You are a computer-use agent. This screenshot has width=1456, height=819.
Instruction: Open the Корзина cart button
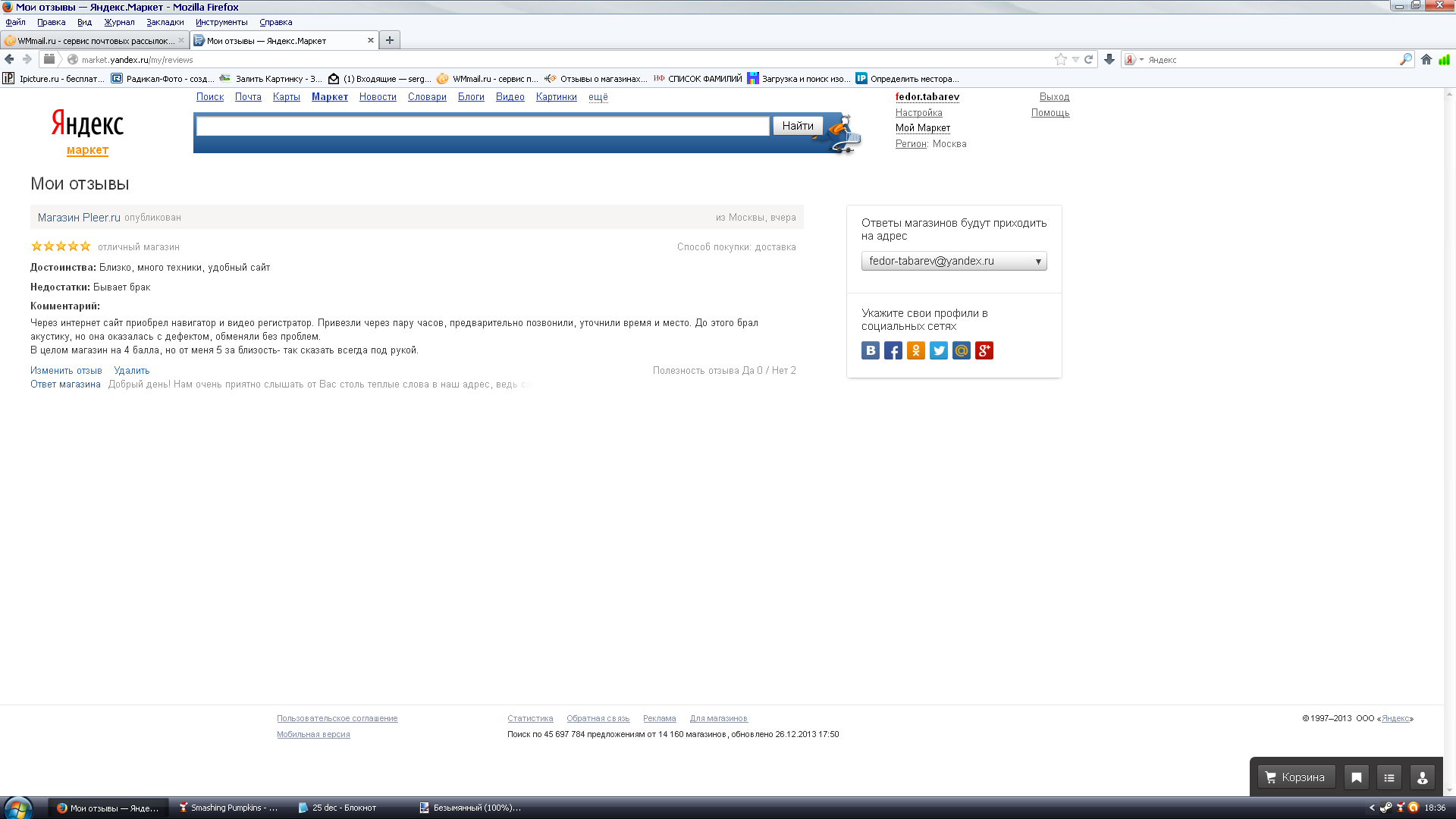pyautogui.click(x=1296, y=777)
